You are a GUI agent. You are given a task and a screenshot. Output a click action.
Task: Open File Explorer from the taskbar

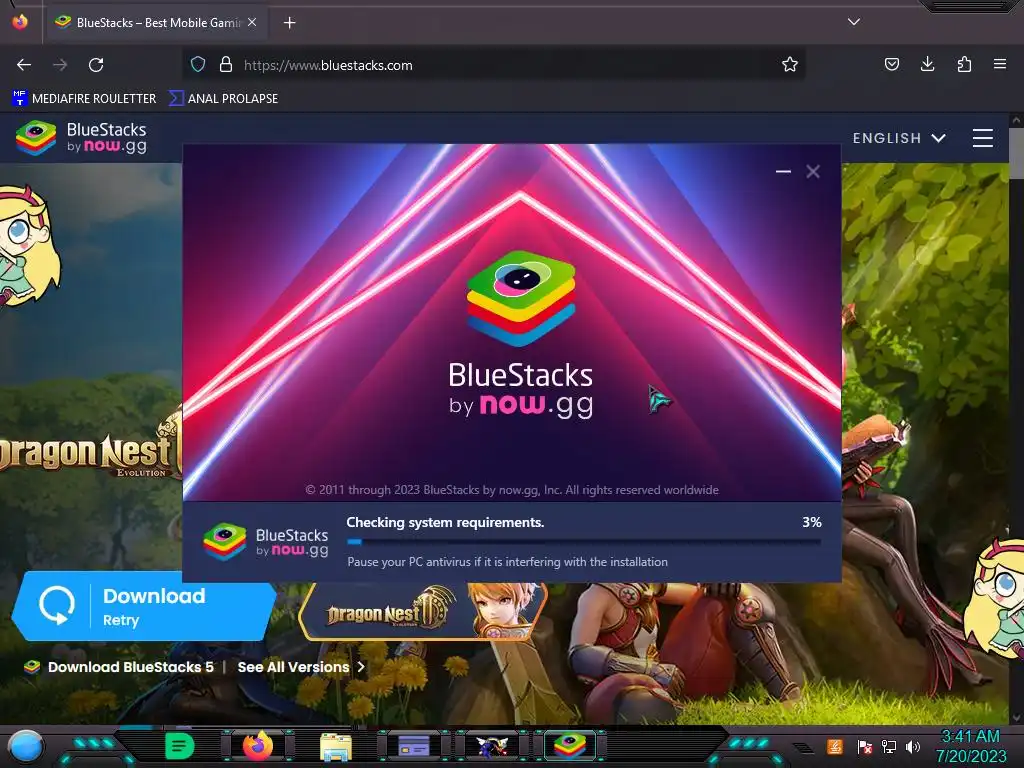336,746
